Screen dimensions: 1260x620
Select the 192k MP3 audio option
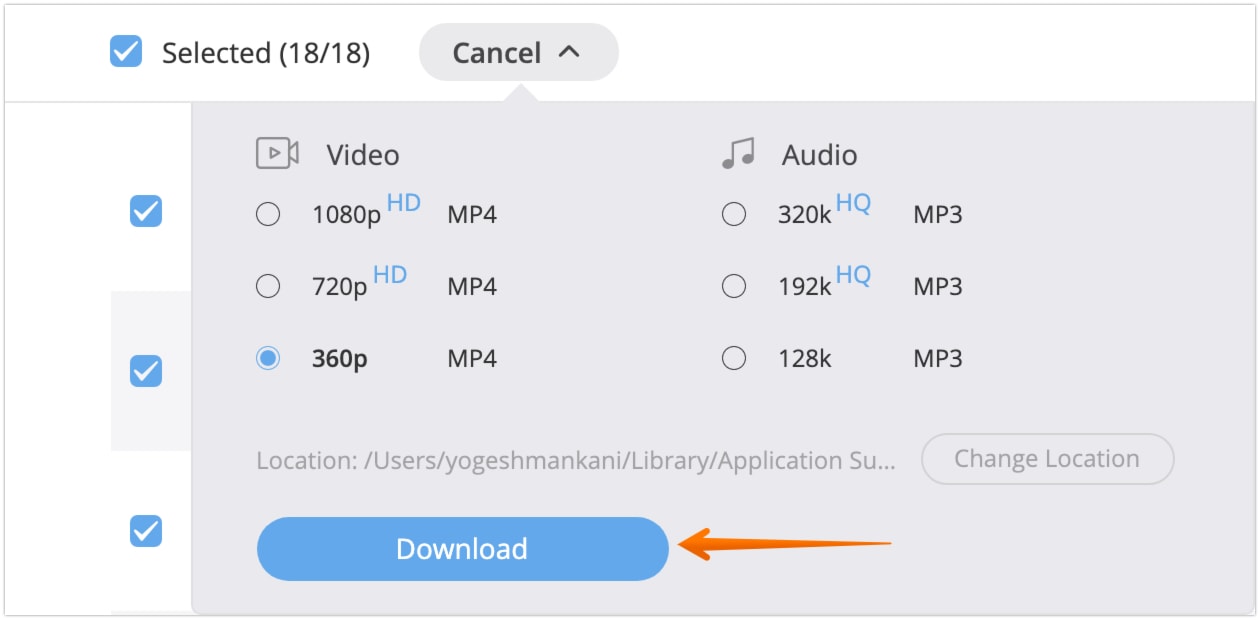click(x=734, y=286)
